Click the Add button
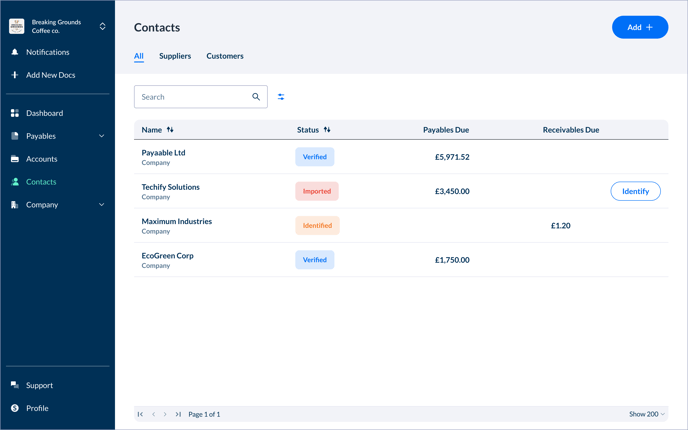 point(640,27)
